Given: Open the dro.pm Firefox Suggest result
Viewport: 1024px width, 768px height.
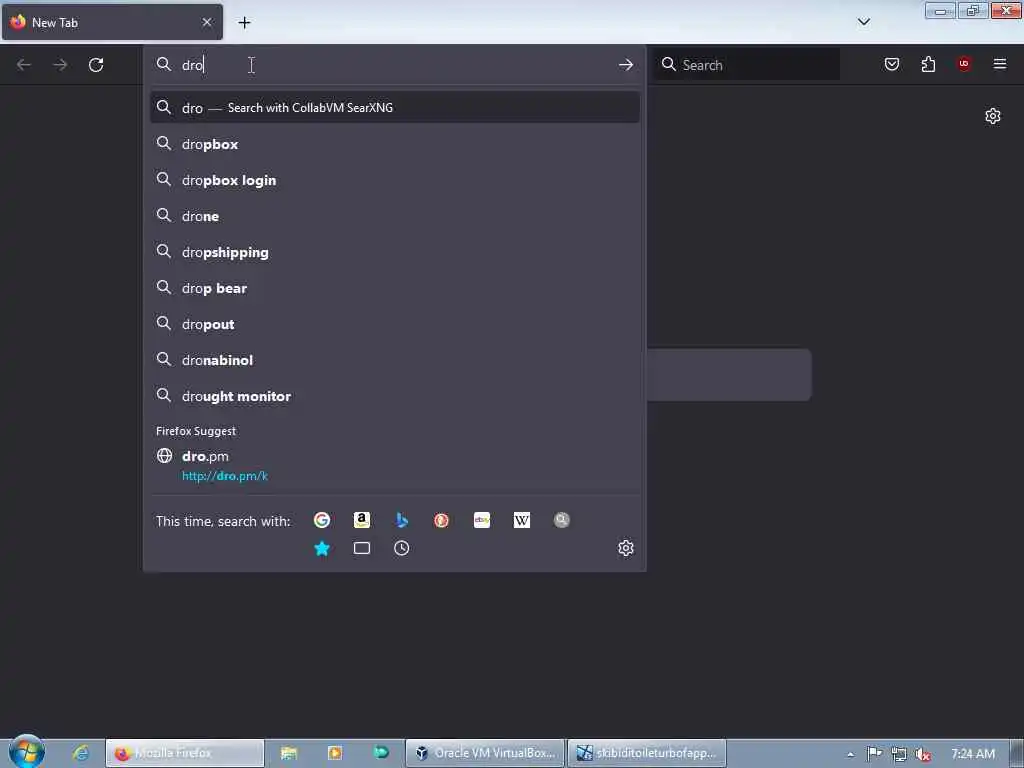Looking at the screenshot, I should click(x=394, y=466).
